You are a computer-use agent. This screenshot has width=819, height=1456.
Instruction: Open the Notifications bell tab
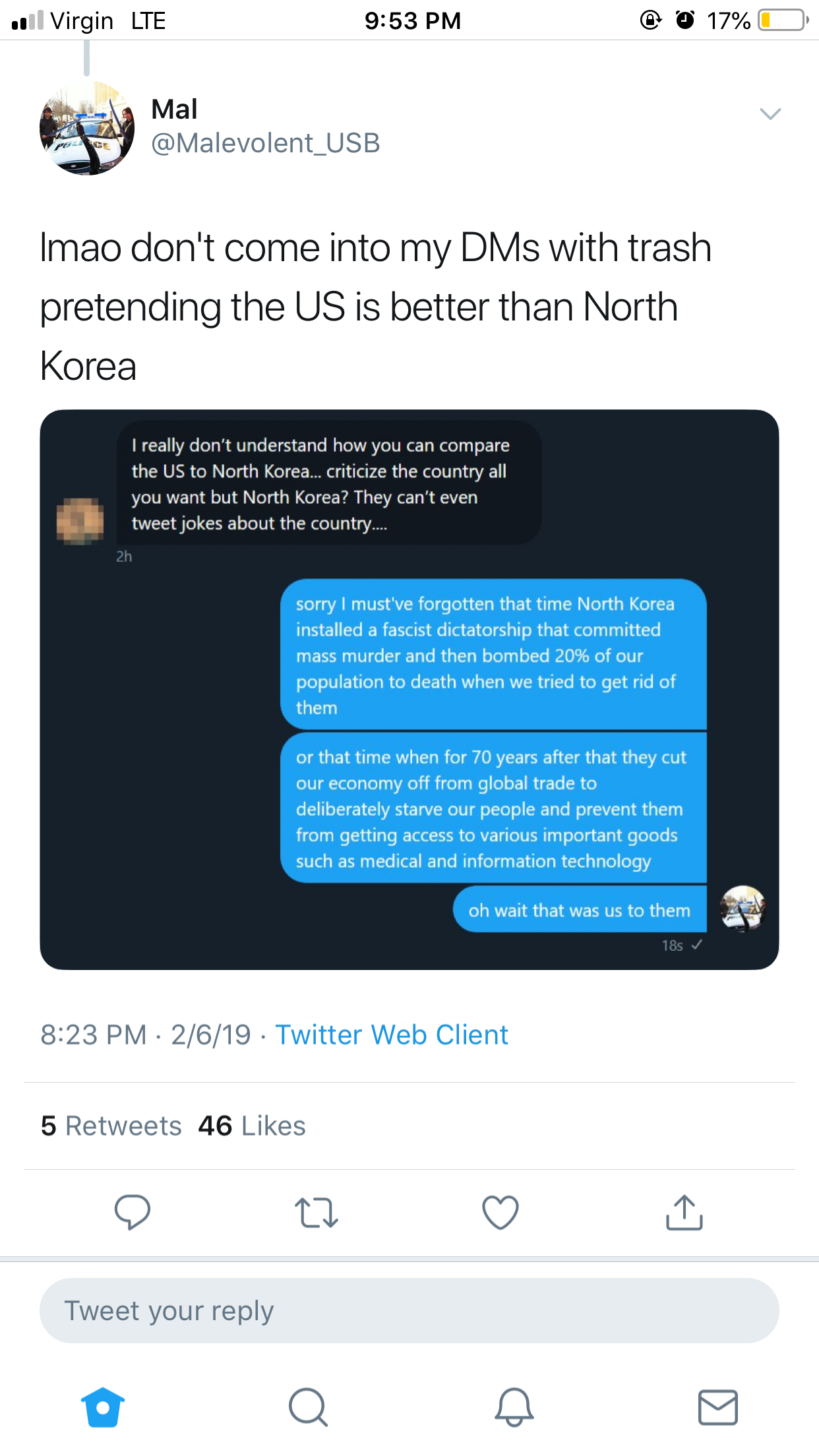[x=514, y=1407]
